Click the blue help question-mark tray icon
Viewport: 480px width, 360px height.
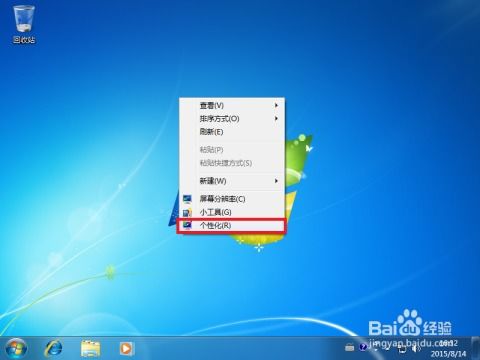pyautogui.click(x=363, y=347)
